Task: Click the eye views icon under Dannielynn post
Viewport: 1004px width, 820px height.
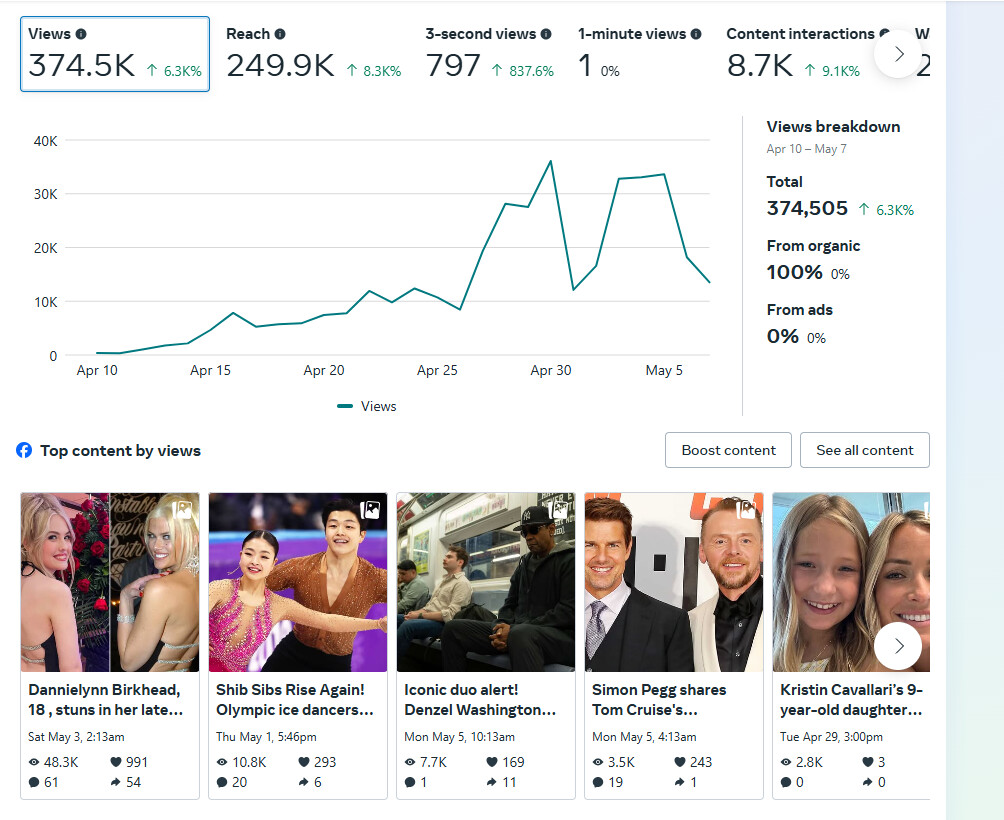Action: [x=34, y=762]
